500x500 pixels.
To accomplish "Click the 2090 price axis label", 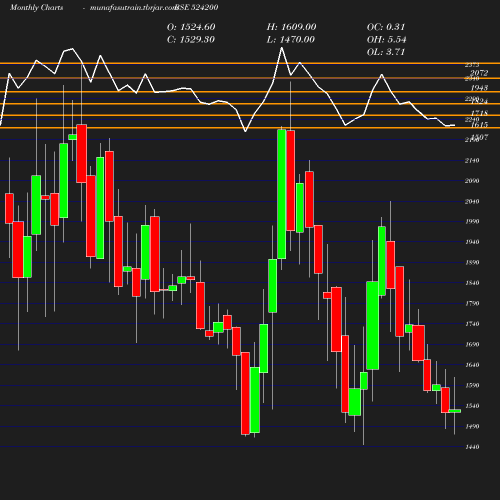I will pos(472,181).
